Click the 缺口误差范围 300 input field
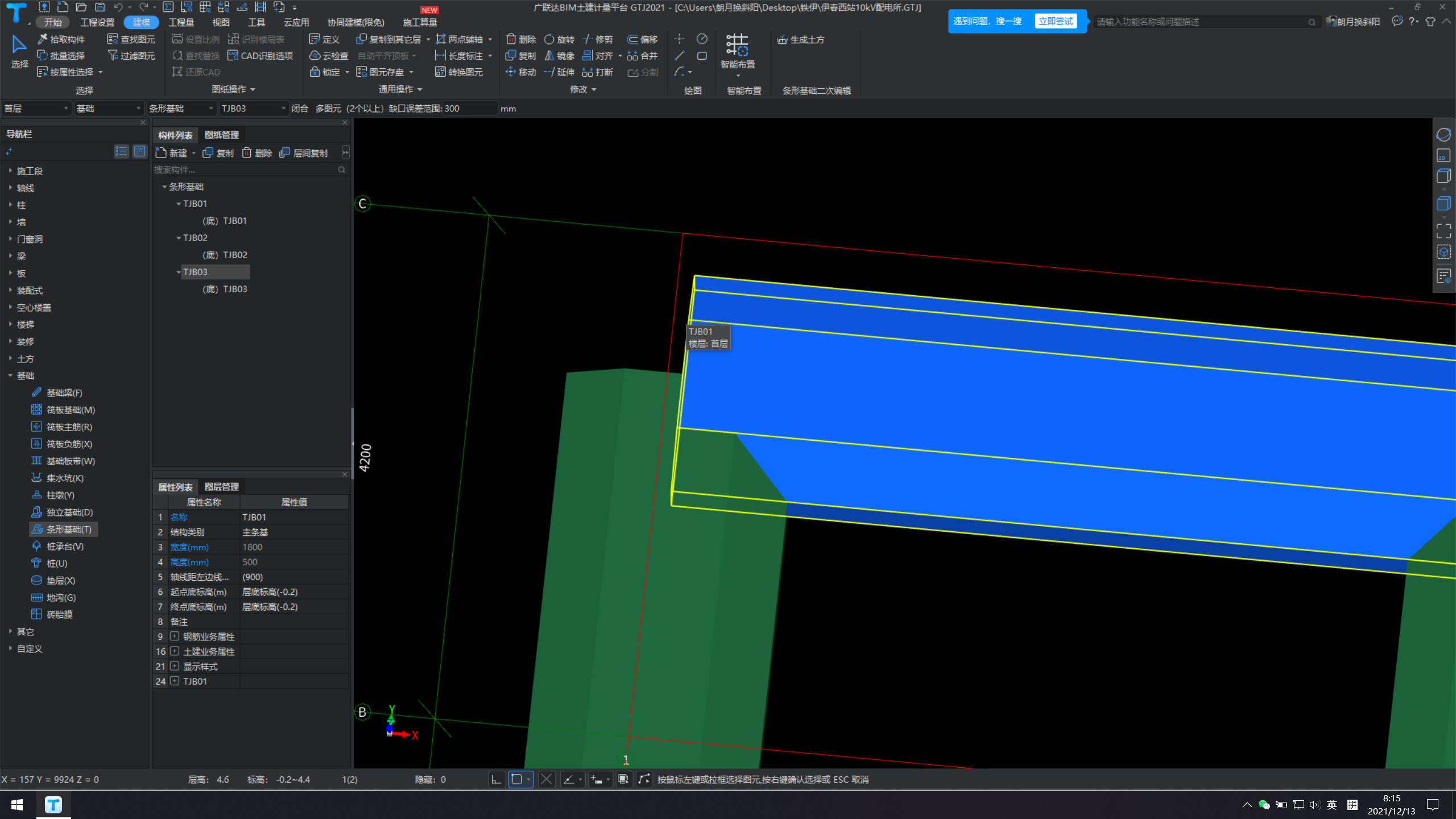Screen dimensions: 1456x819 [x=470, y=108]
